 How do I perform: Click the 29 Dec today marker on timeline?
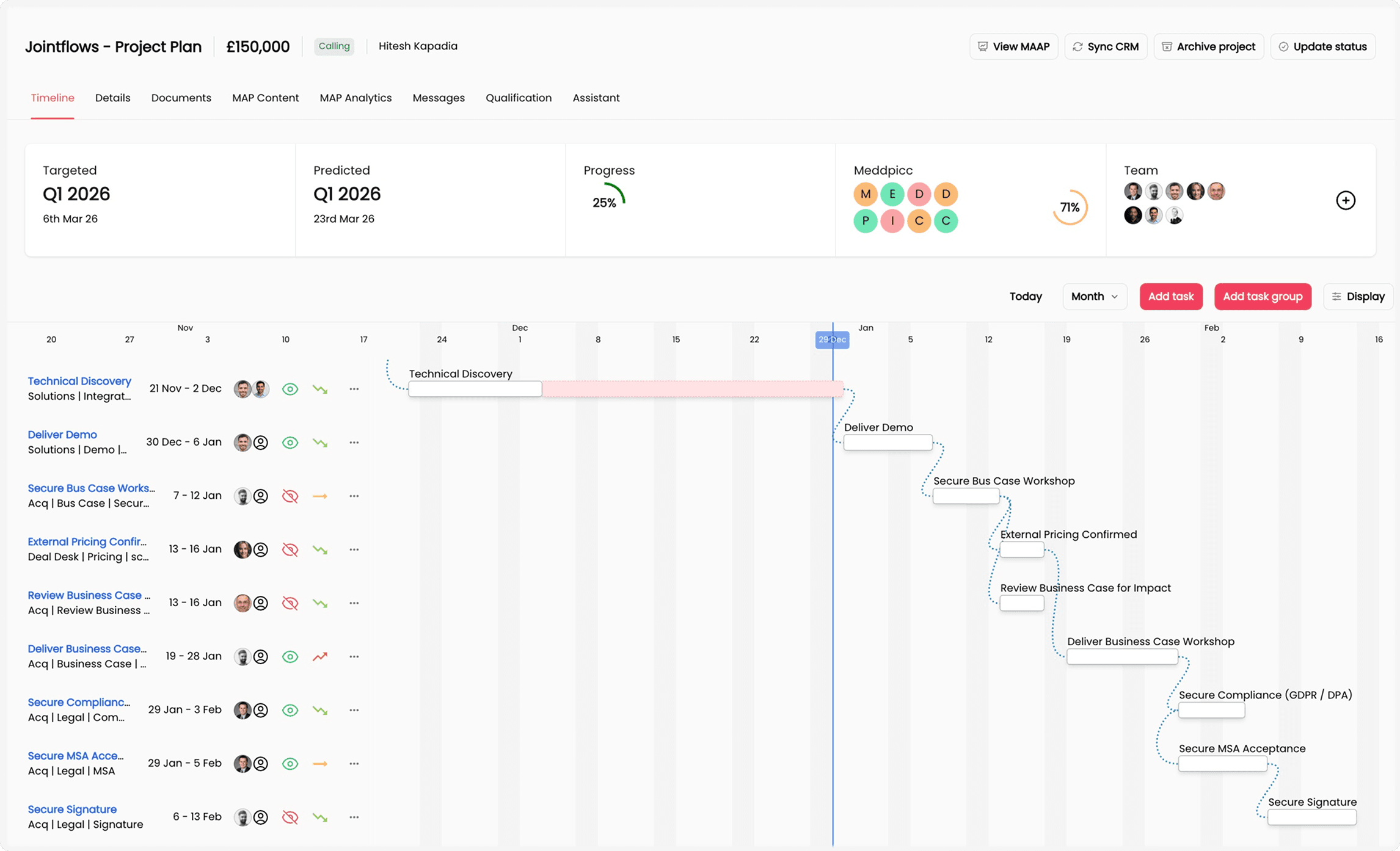(x=832, y=340)
